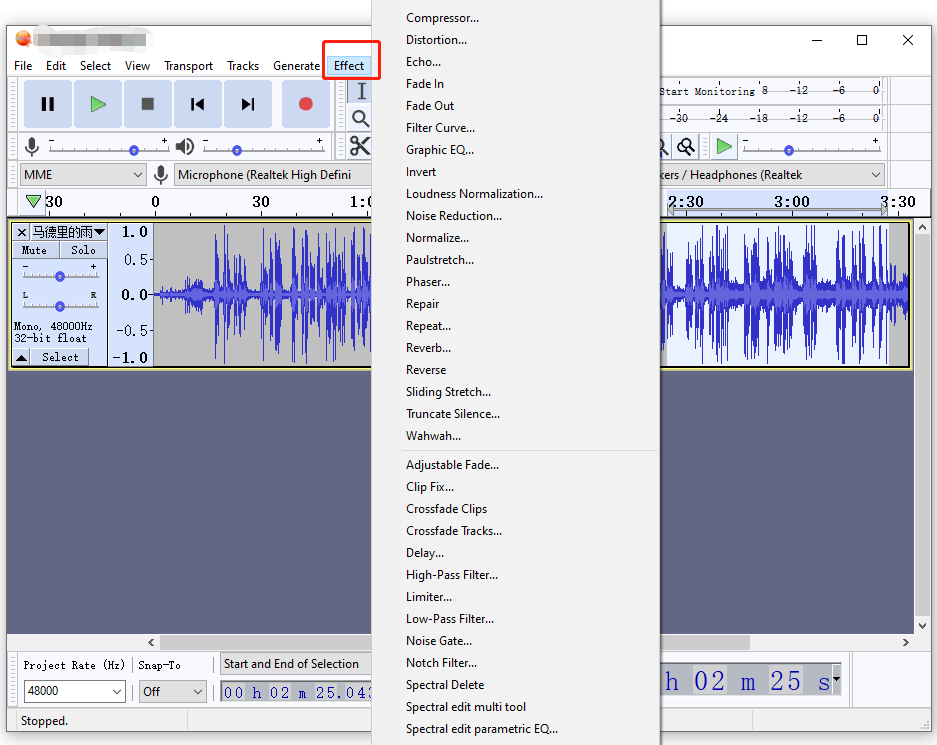The height and width of the screenshot is (745, 937).
Task: Click the Cut scissors icon
Action: point(360,146)
